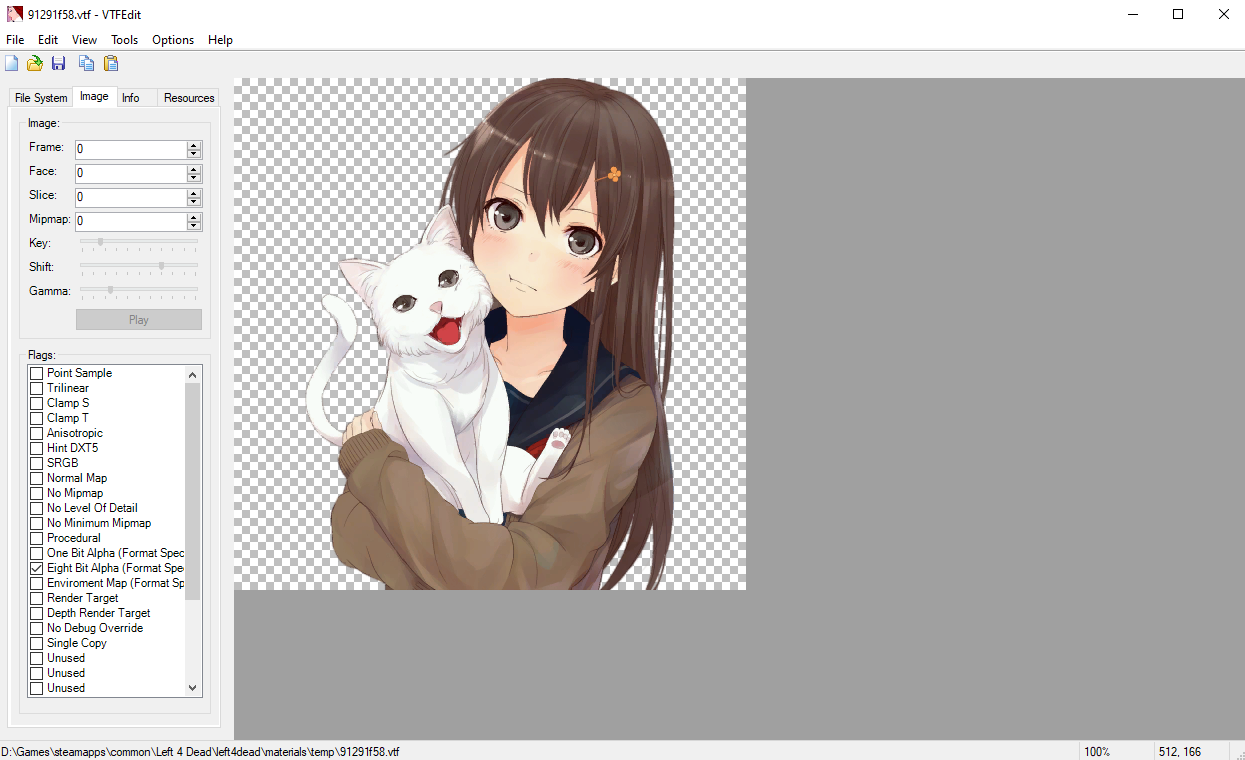Decrease the Mipmap spinner value

pyautogui.click(x=194, y=227)
